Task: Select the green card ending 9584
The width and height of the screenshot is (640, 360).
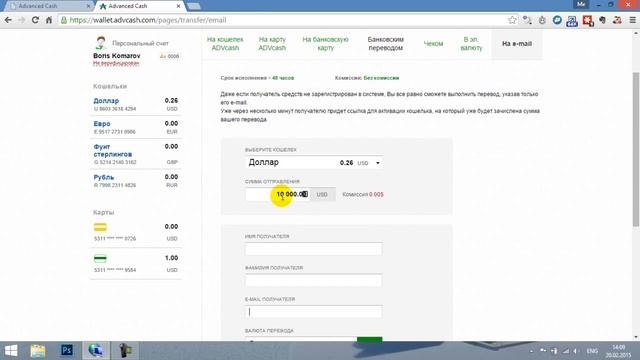Action: [x=100, y=258]
